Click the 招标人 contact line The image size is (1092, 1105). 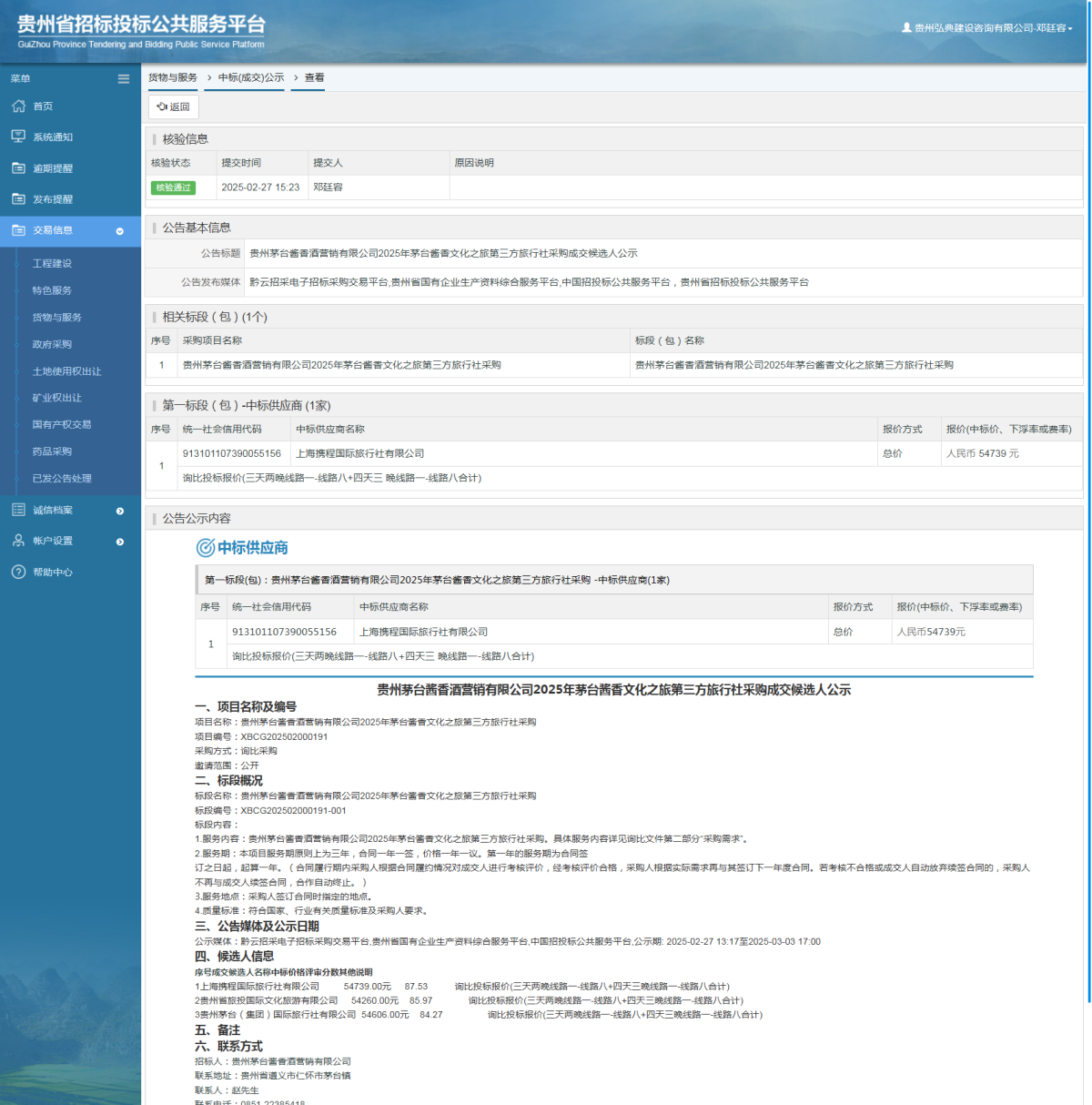[273, 1061]
